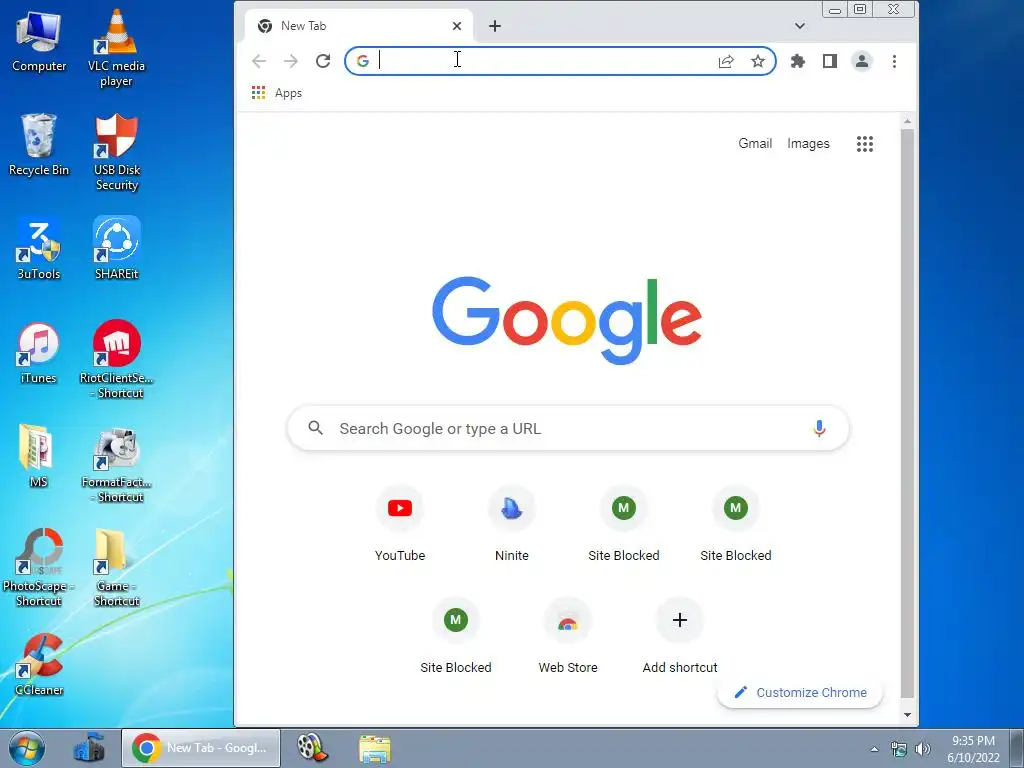Open the three-dot Chrome menu
This screenshot has width=1024, height=768.
pyautogui.click(x=894, y=61)
